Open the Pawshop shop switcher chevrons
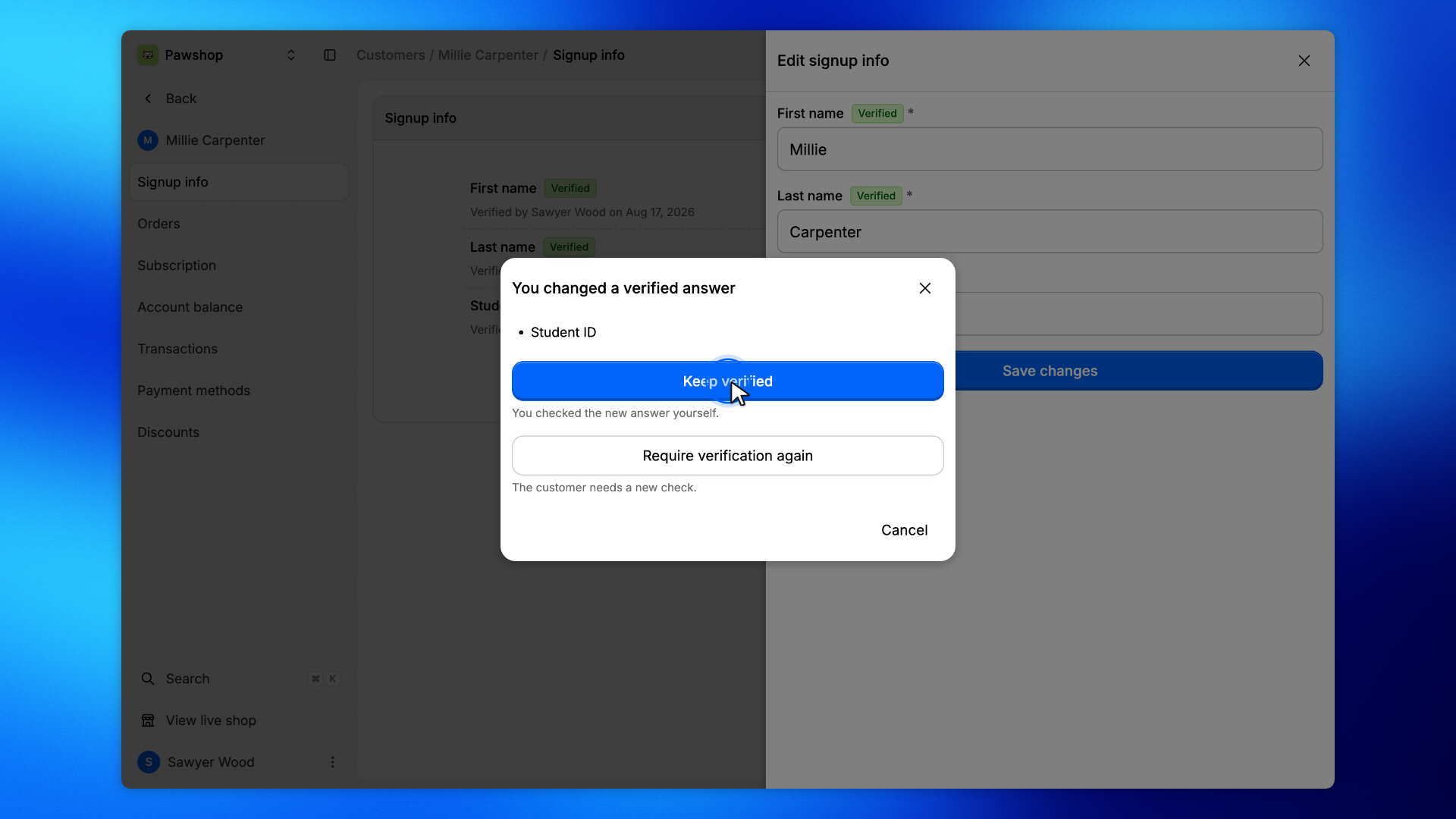The height and width of the screenshot is (819, 1456). pos(290,55)
